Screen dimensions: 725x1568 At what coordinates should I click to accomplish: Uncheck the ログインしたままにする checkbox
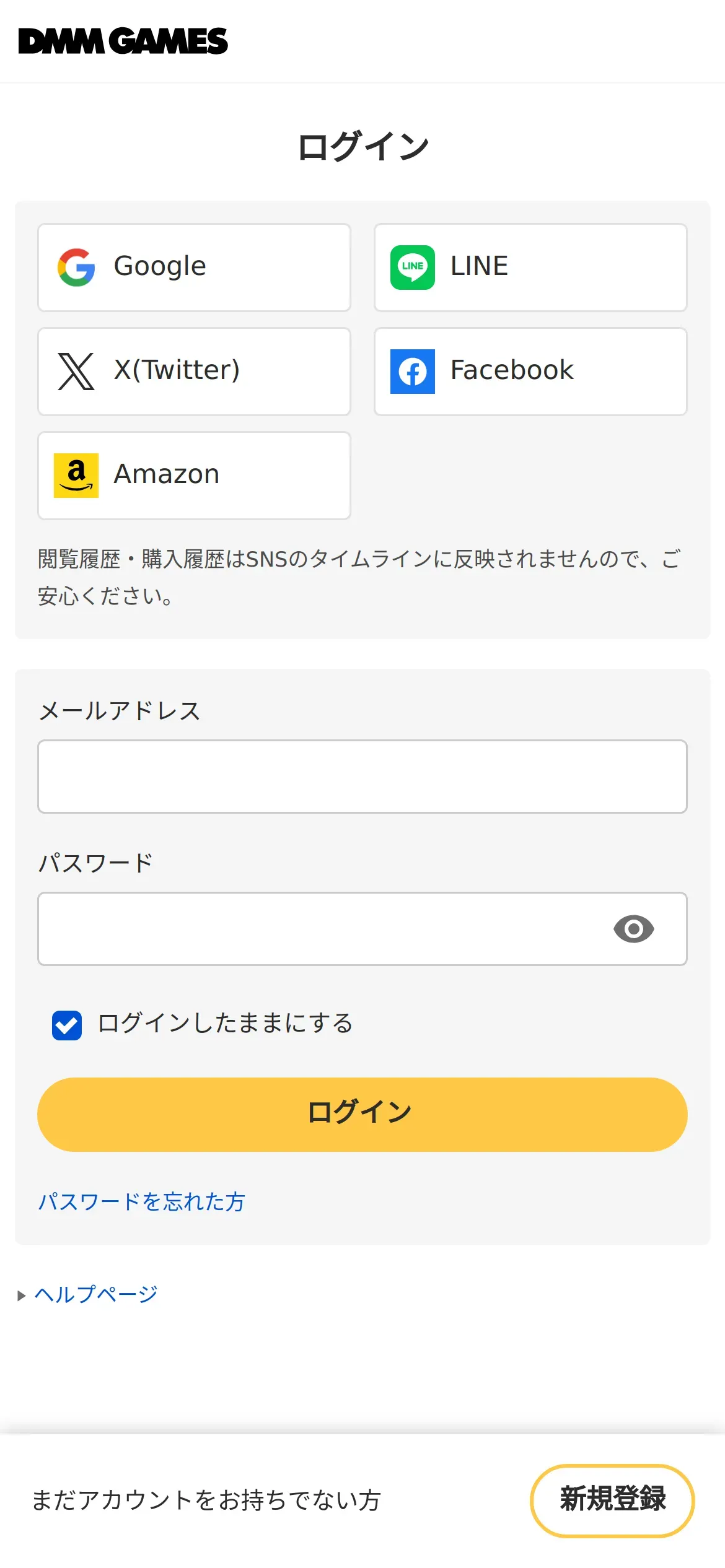(67, 1026)
